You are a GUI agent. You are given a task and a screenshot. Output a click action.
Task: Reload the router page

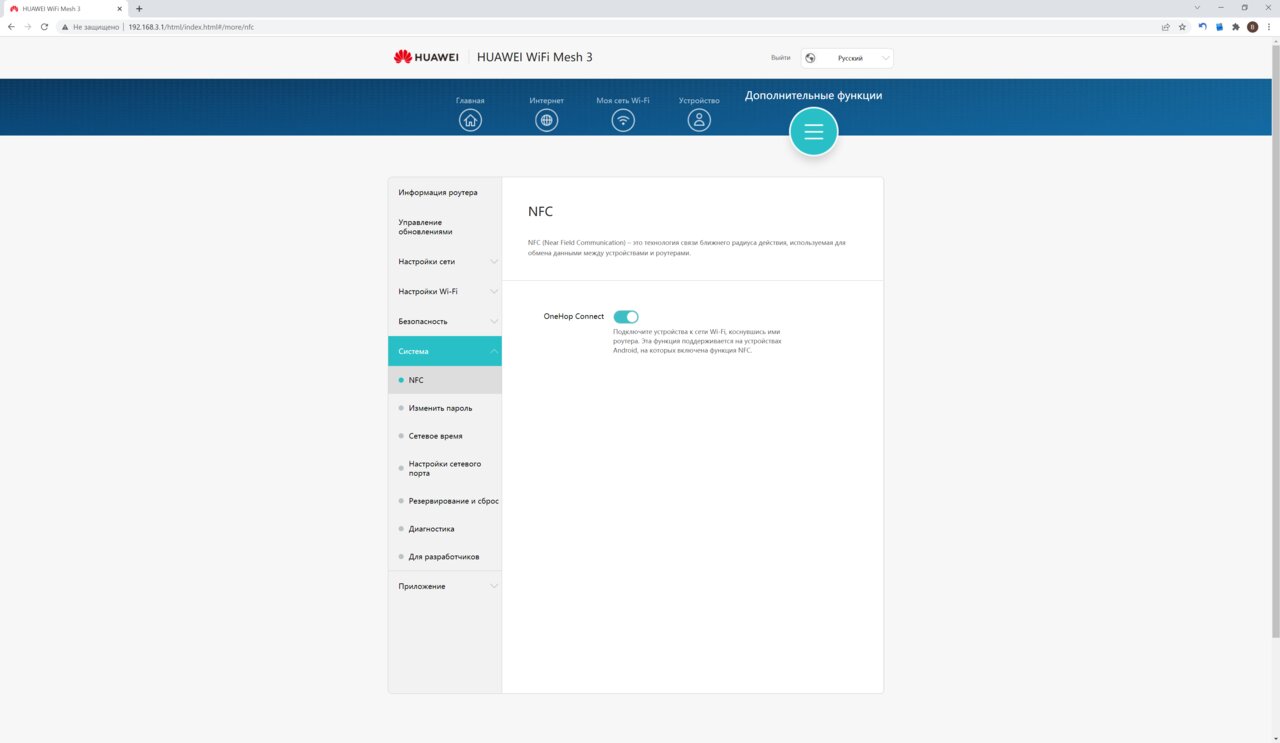(x=44, y=27)
